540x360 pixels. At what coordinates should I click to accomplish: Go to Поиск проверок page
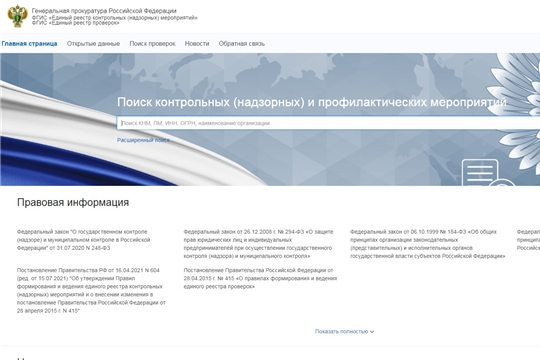point(153,44)
